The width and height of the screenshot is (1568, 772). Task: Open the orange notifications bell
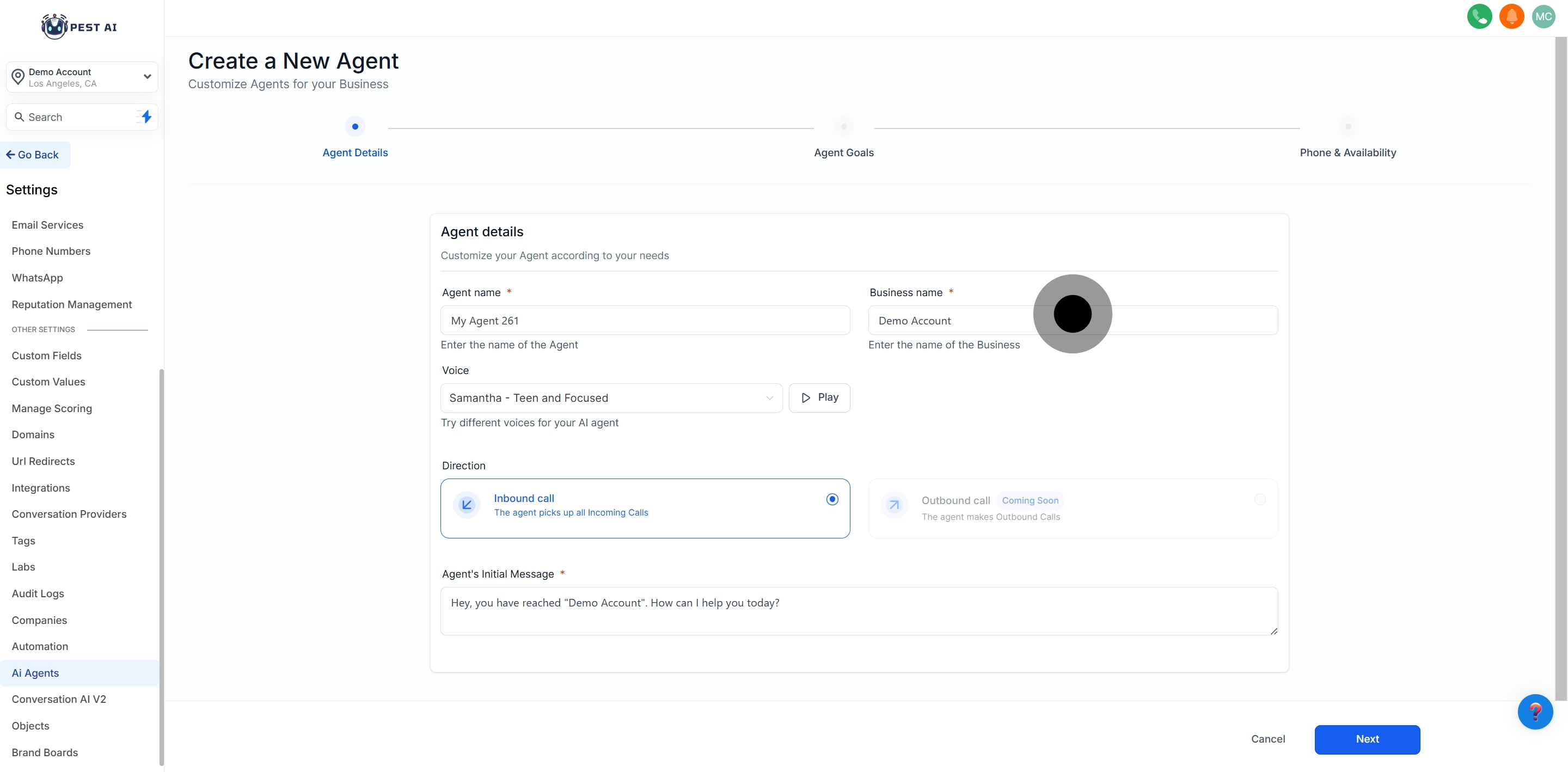[x=1511, y=16]
